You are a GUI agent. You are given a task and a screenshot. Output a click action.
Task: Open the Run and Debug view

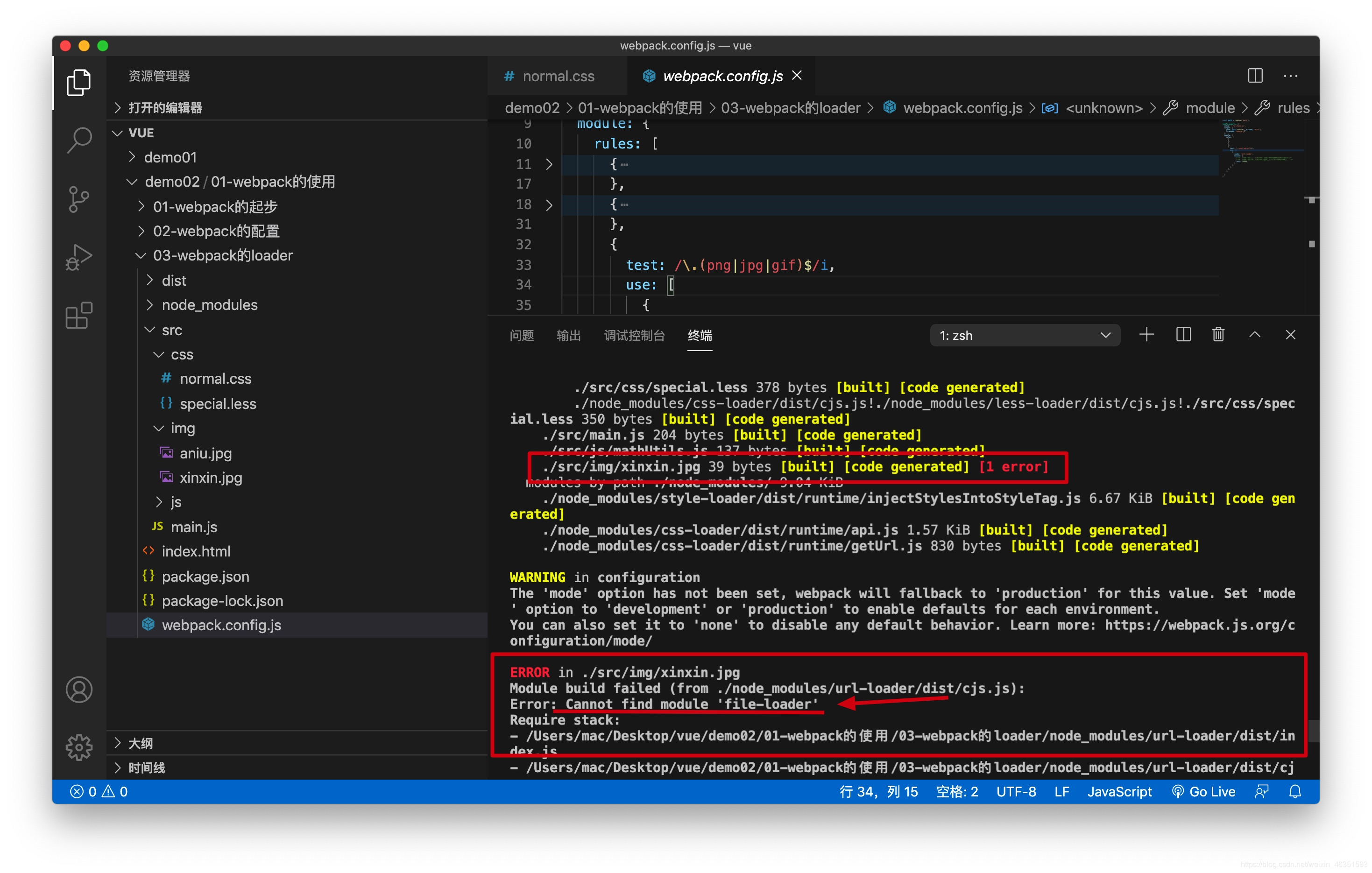(78, 257)
